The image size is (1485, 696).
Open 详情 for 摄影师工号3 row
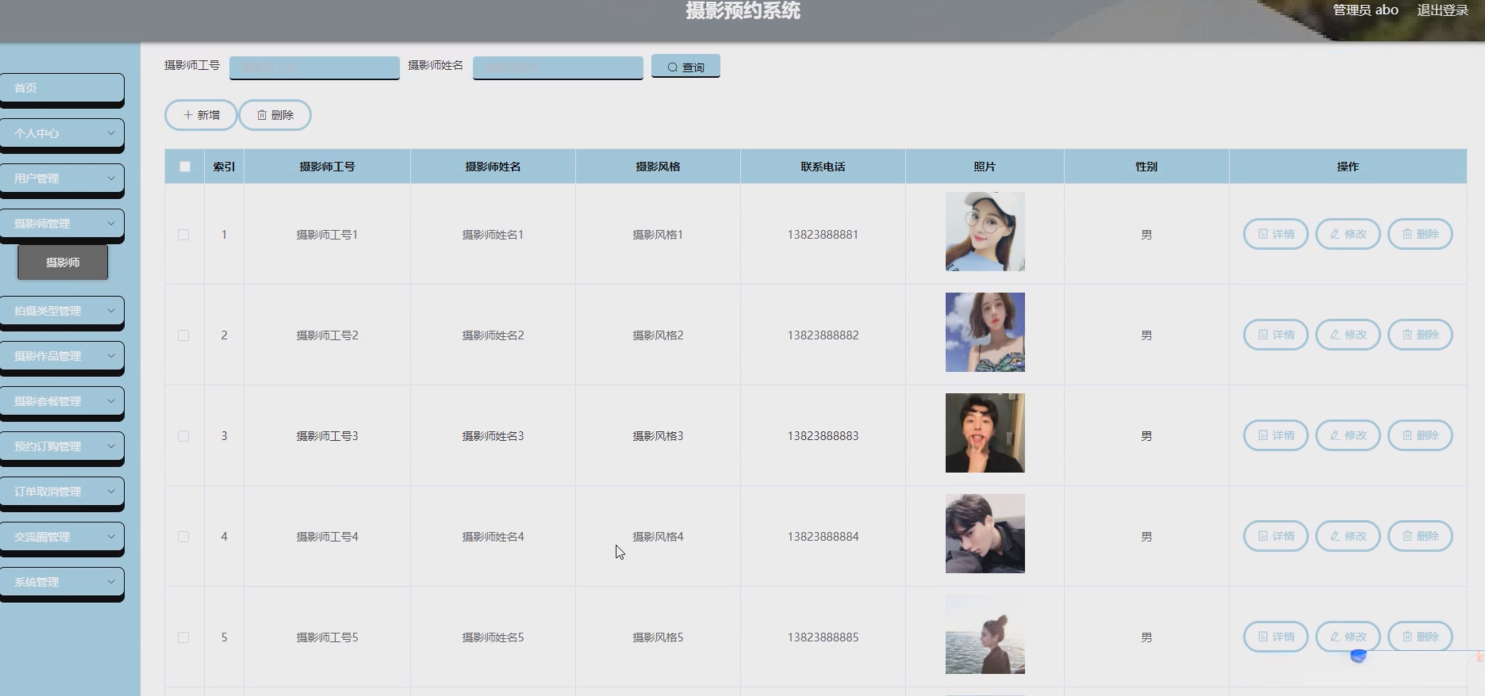pyautogui.click(x=1275, y=435)
